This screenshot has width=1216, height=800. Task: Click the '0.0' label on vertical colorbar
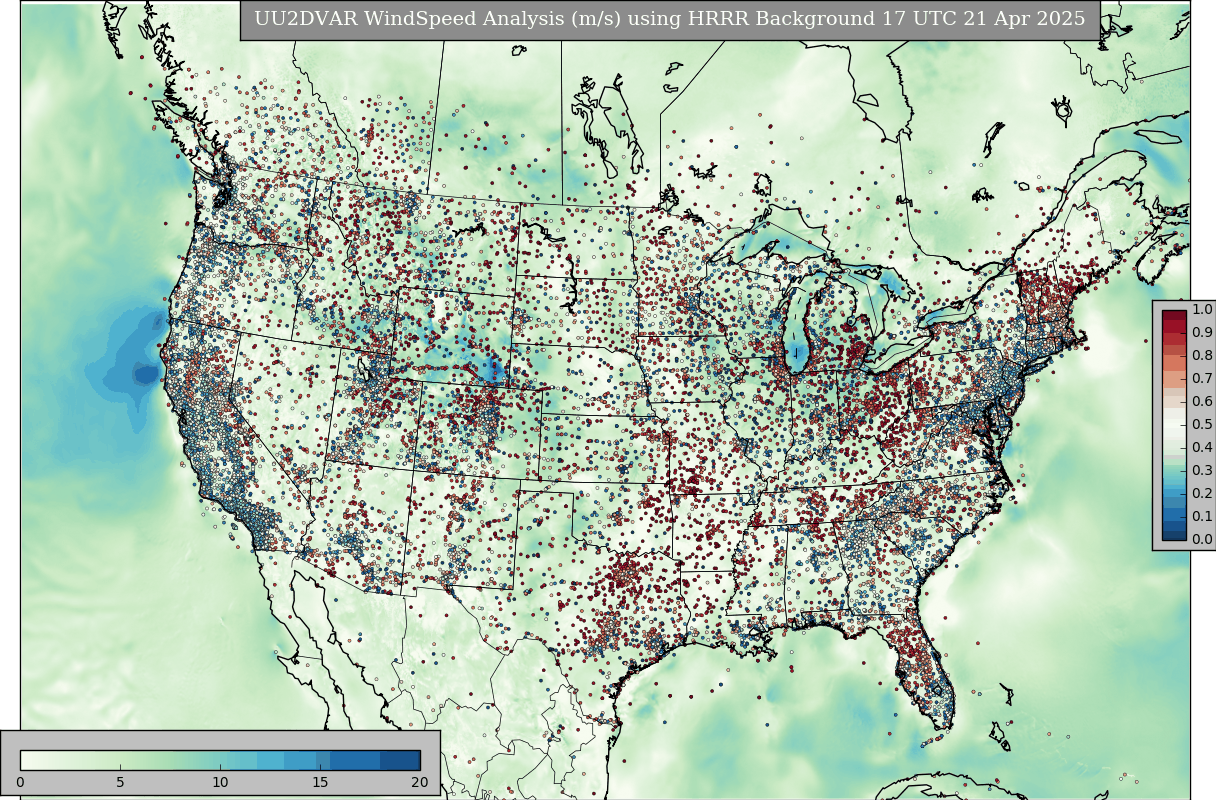click(x=1202, y=539)
